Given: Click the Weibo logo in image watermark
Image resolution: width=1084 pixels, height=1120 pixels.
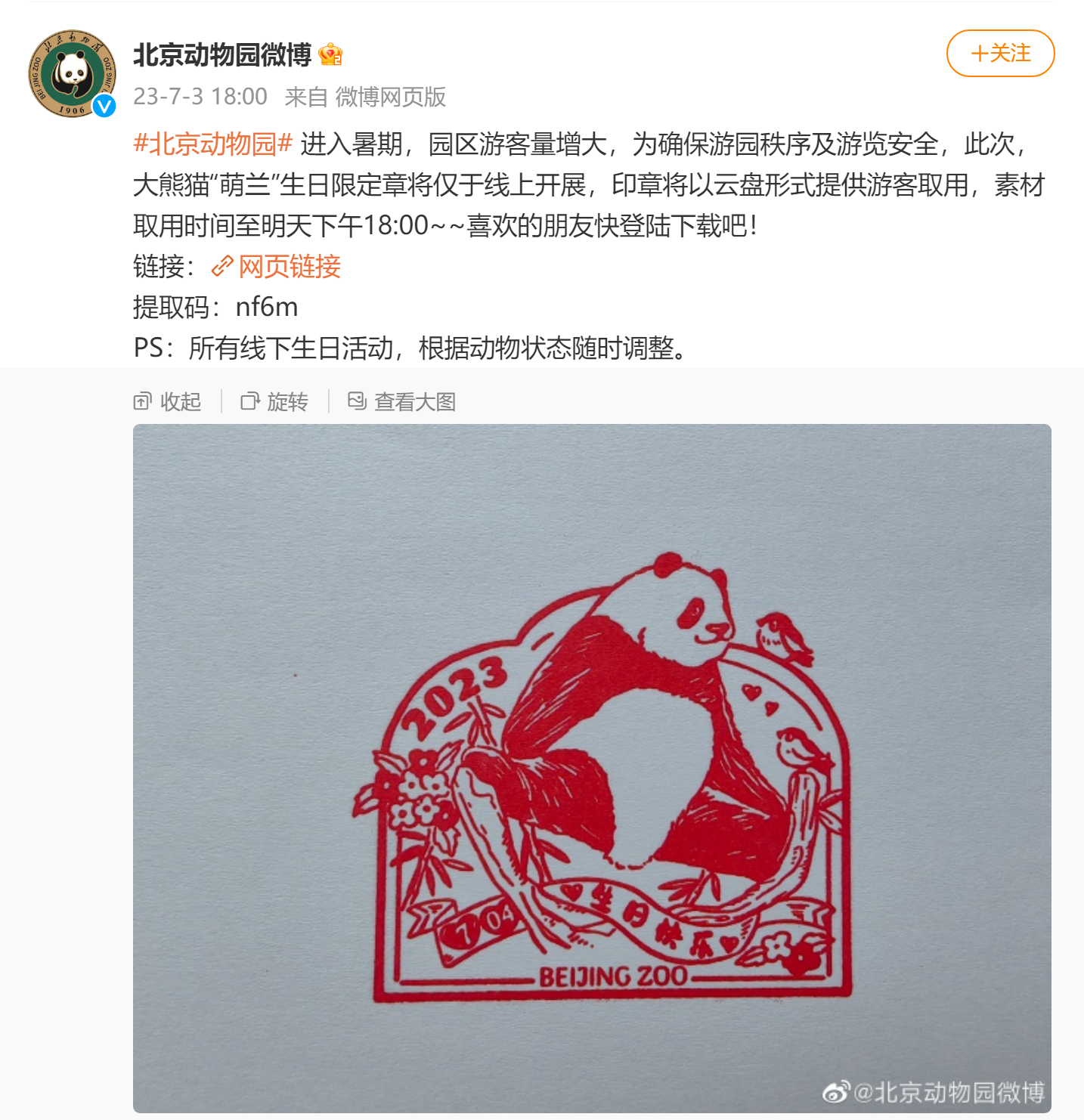Looking at the screenshot, I should pos(836,1092).
